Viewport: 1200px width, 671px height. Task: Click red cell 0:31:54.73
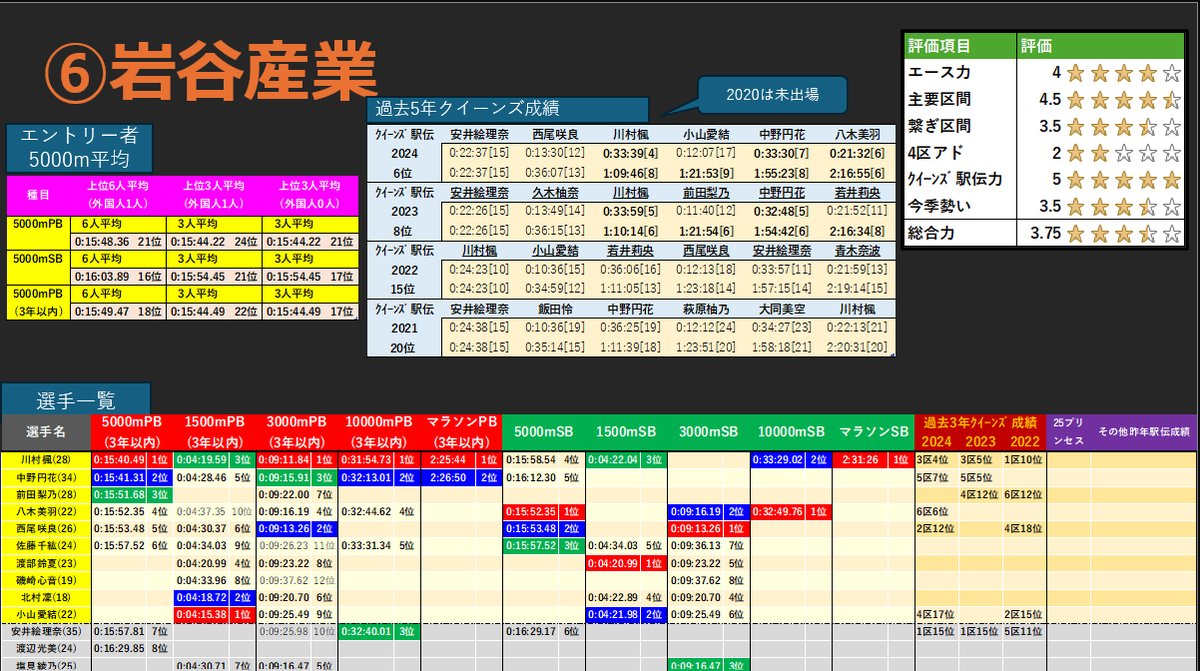(x=368, y=459)
